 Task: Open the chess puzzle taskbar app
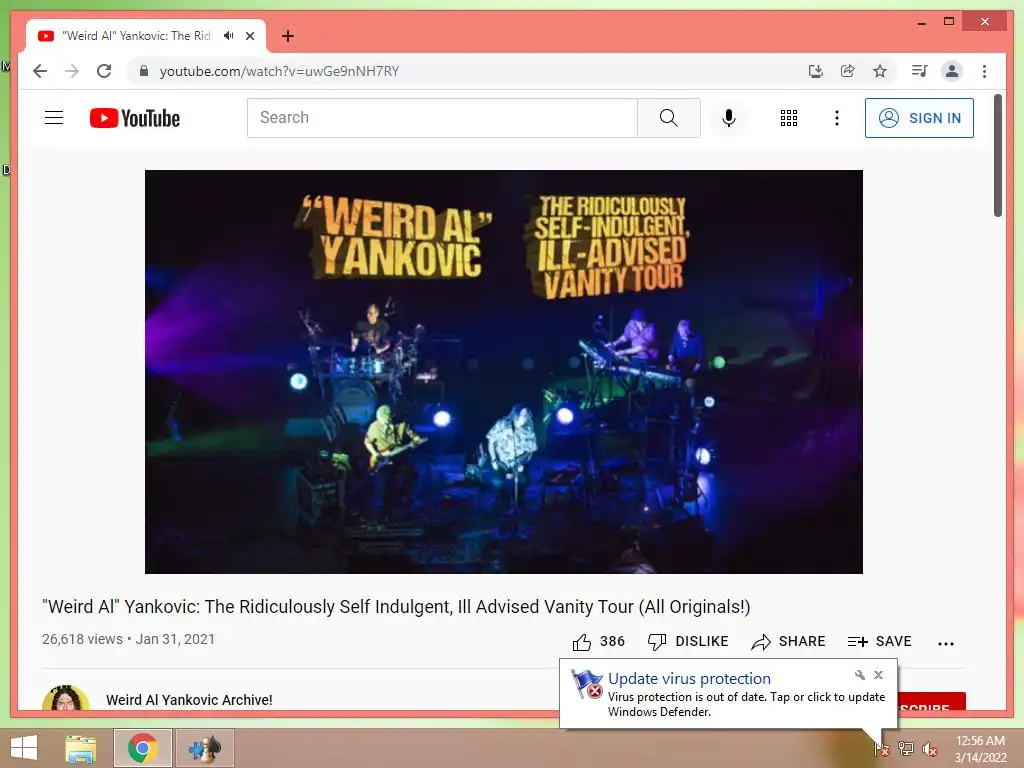coord(204,748)
